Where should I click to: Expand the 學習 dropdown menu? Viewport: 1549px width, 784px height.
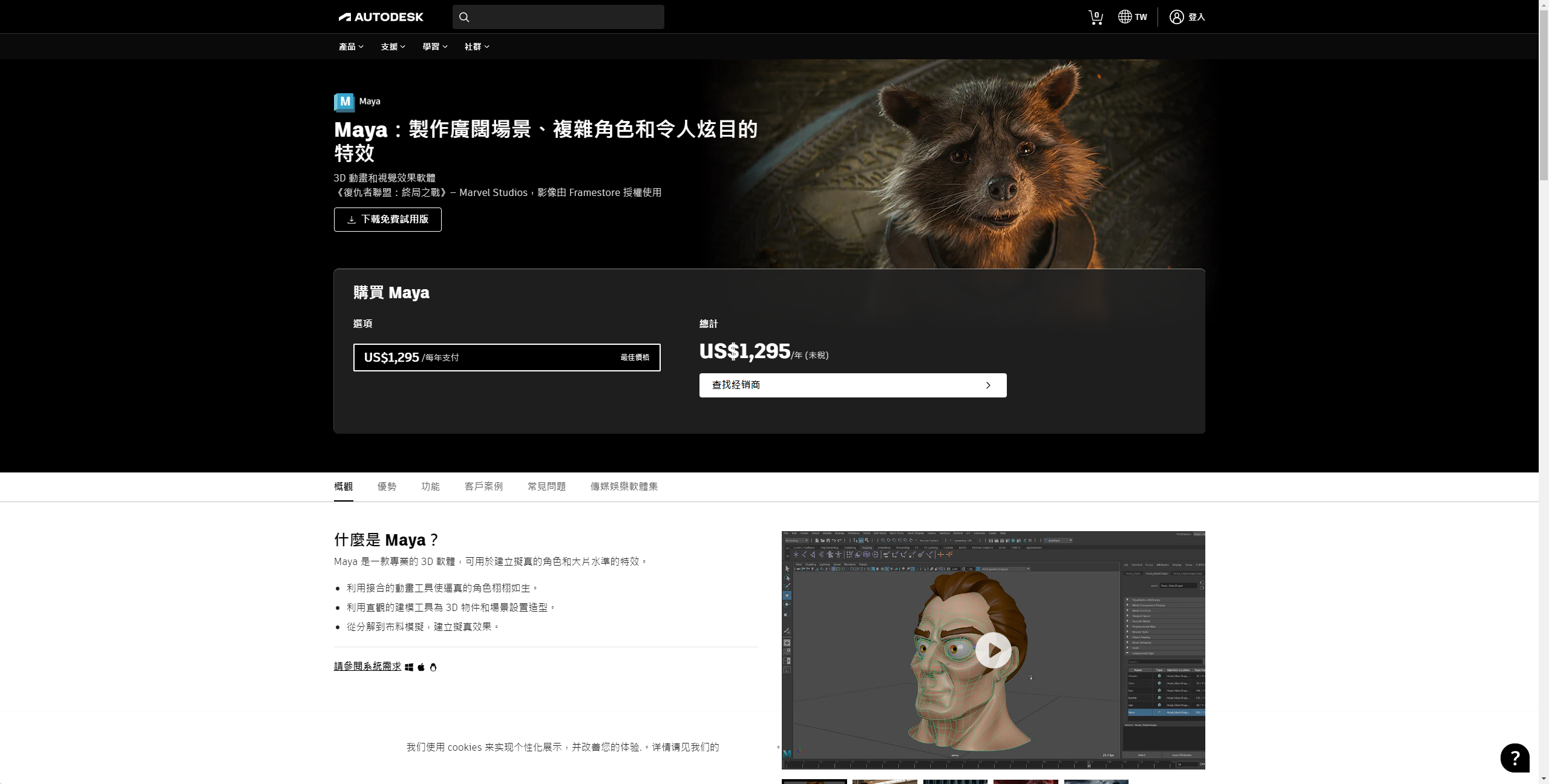pyautogui.click(x=434, y=47)
